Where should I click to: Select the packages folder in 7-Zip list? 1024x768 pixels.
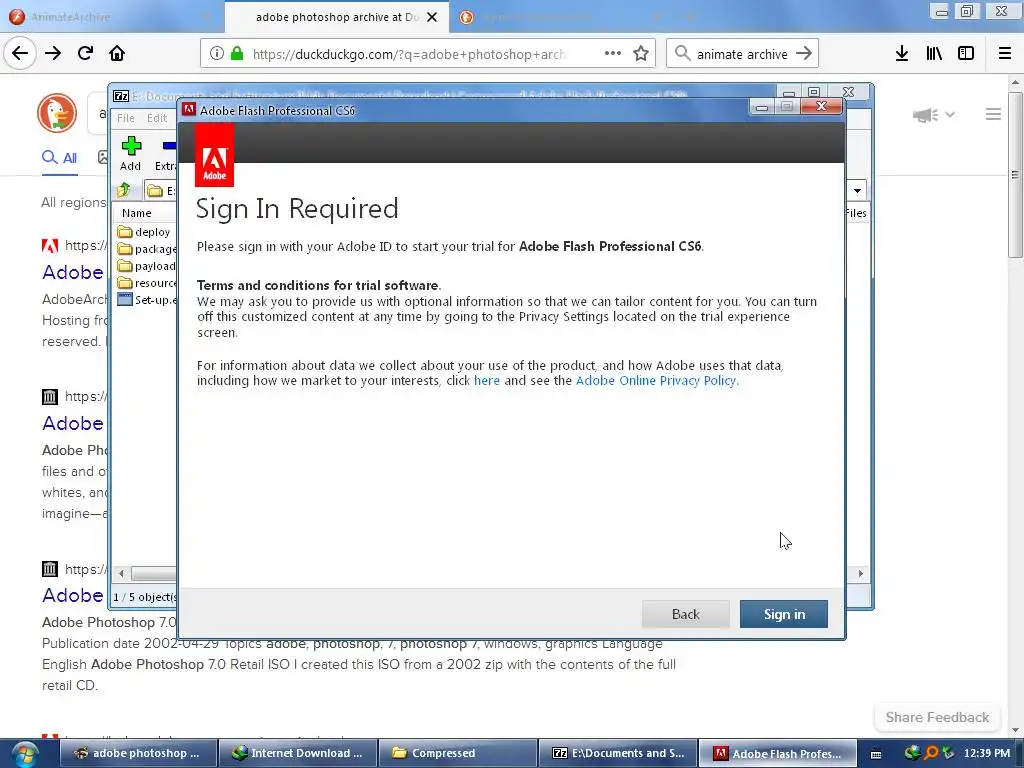pyautogui.click(x=146, y=249)
